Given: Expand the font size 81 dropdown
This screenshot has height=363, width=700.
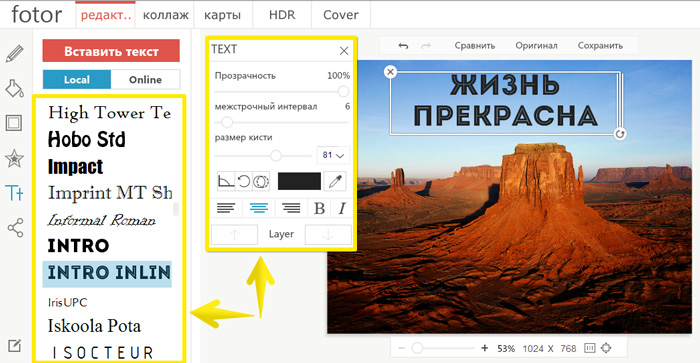Looking at the screenshot, I should point(333,155).
